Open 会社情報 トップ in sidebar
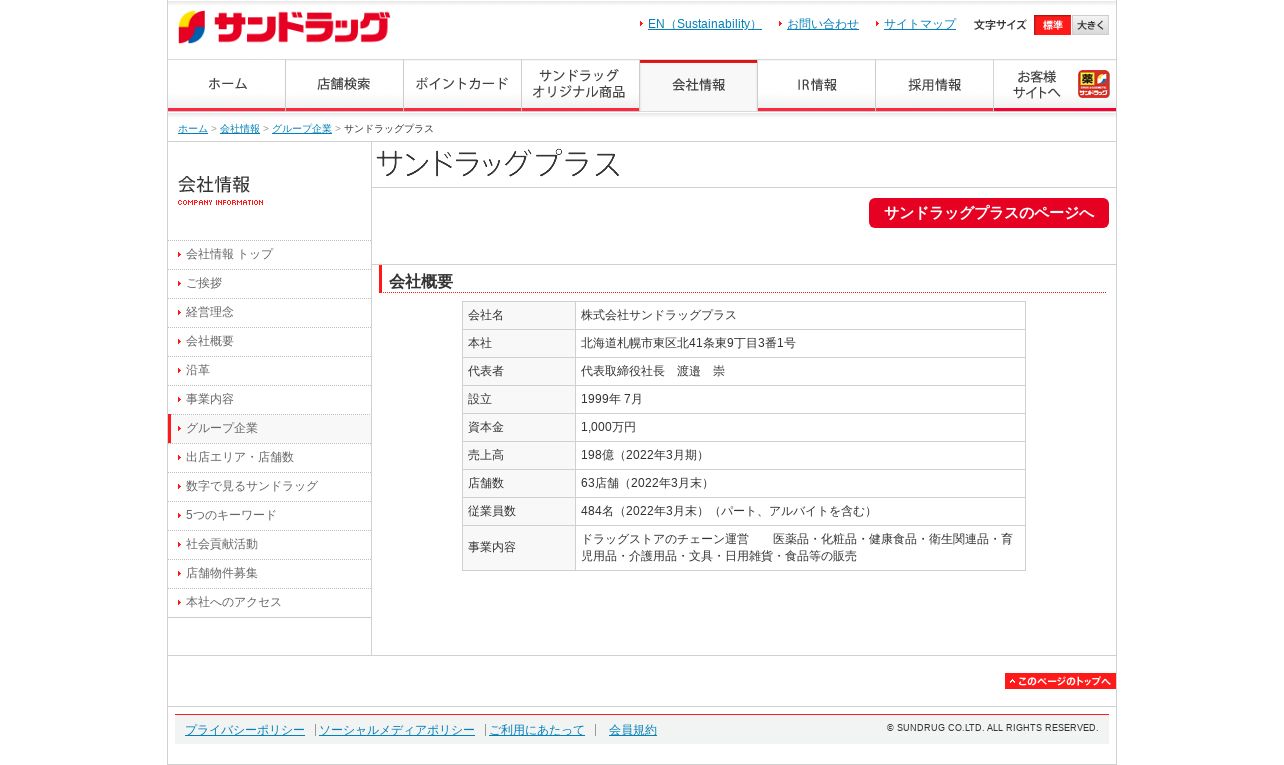Viewport: 1284px width, 765px height. [x=269, y=255]
